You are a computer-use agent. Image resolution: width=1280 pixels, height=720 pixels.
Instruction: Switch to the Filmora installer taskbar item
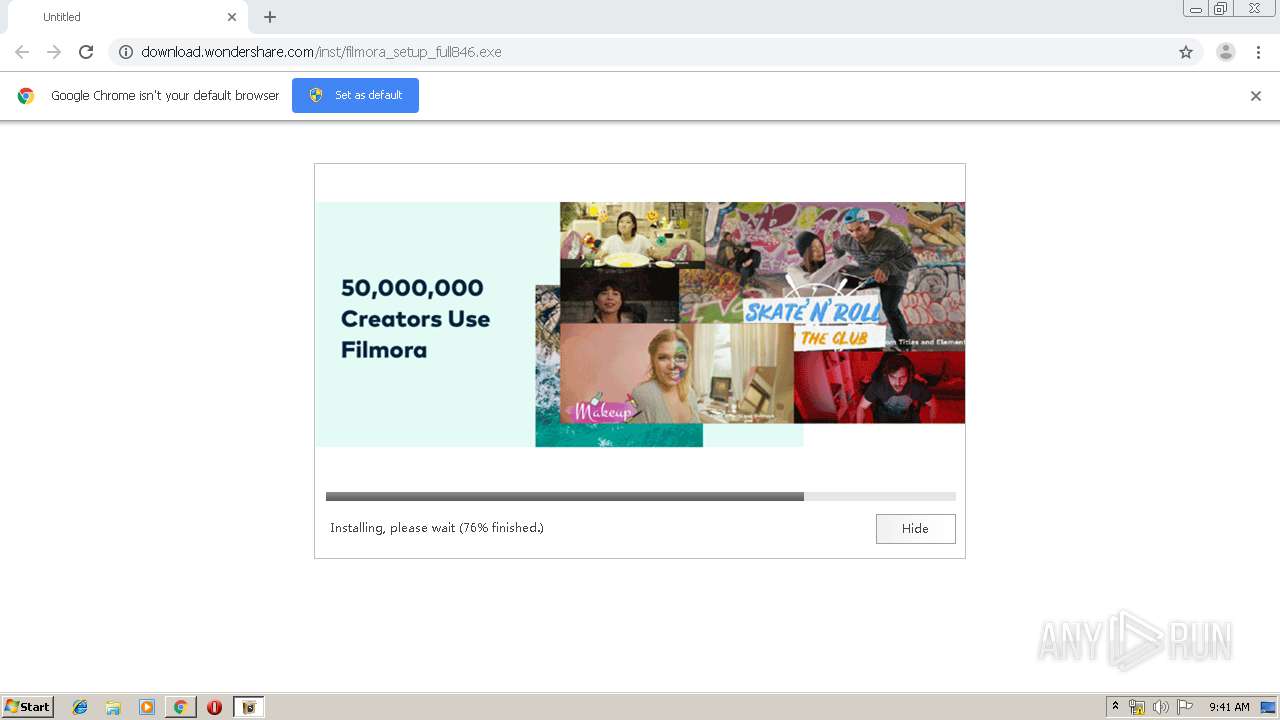(x=249, y=707)
